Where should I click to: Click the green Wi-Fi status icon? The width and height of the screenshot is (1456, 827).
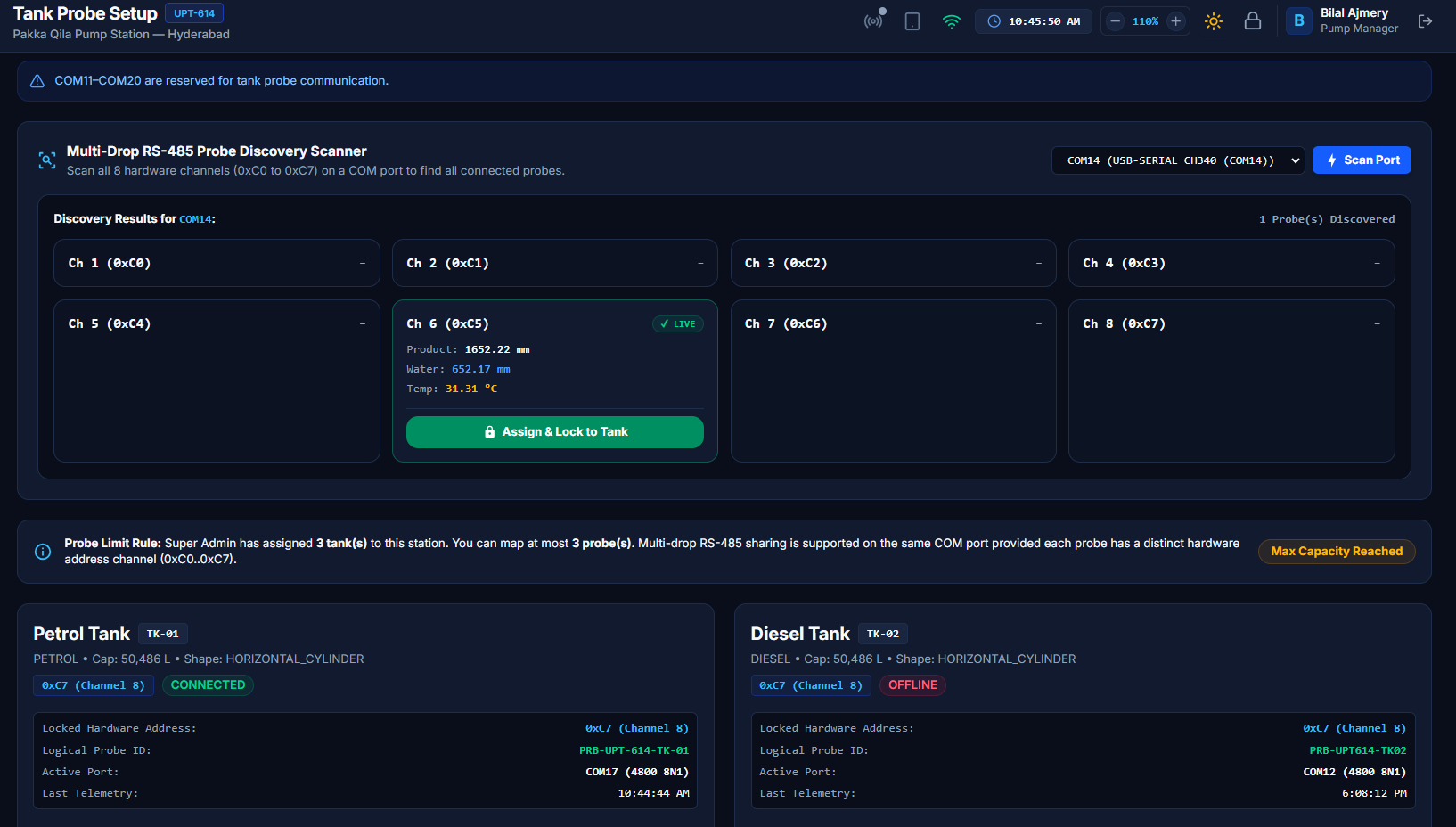pos(952,21)
